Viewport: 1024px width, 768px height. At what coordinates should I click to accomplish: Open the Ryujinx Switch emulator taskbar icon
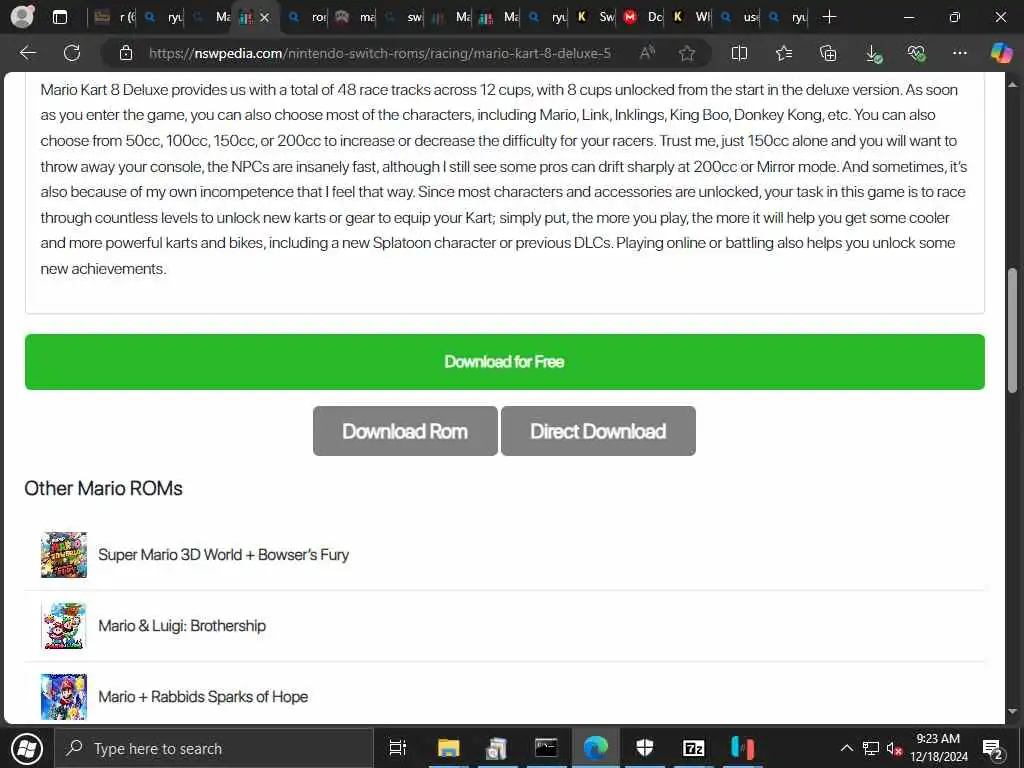(743, 748)
